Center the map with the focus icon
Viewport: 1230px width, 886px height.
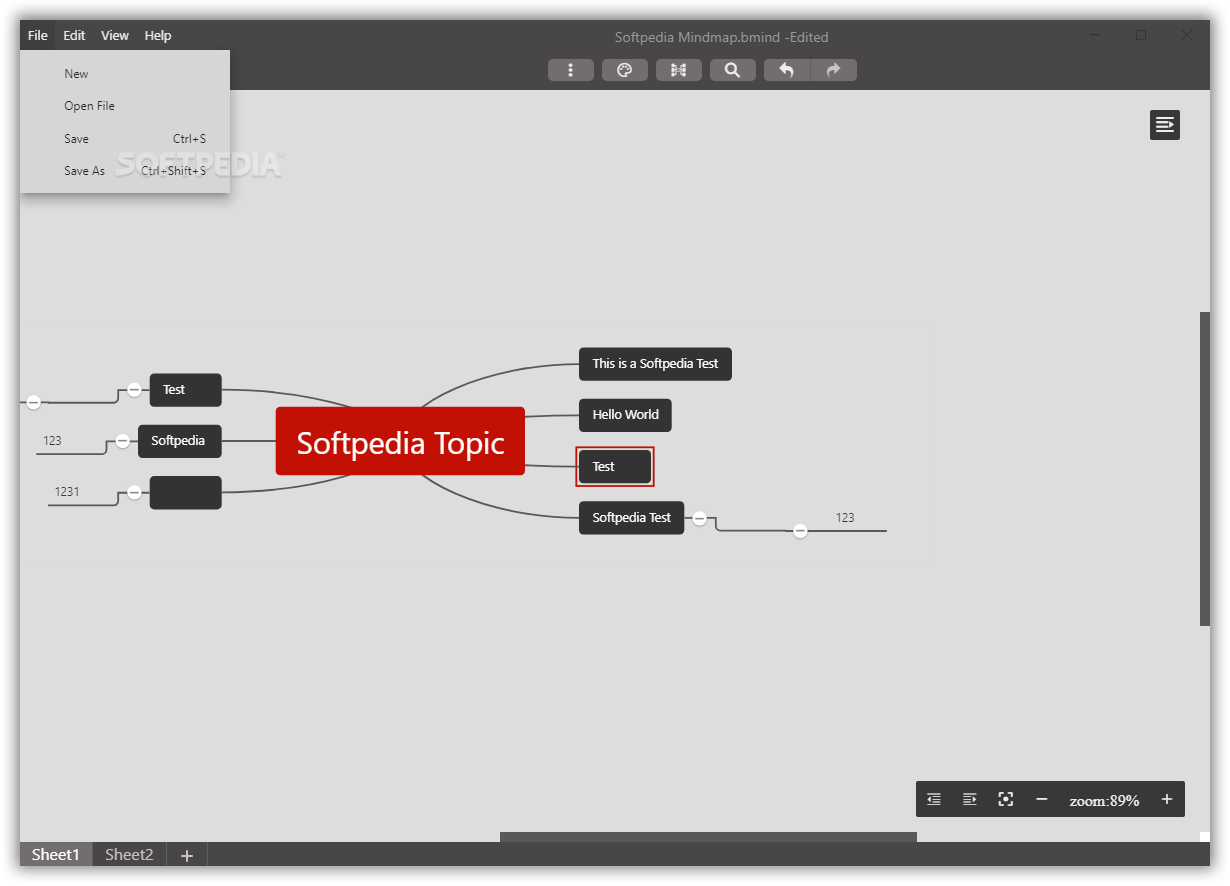(x=1006, y=799)
